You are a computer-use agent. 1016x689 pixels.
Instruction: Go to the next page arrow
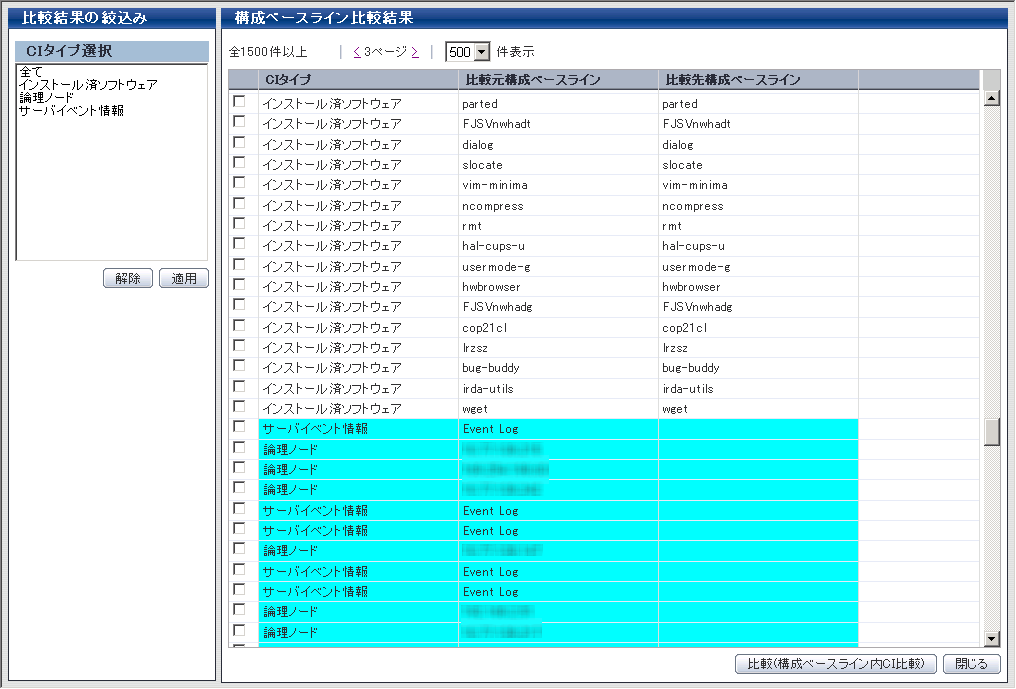pos(415,52)
